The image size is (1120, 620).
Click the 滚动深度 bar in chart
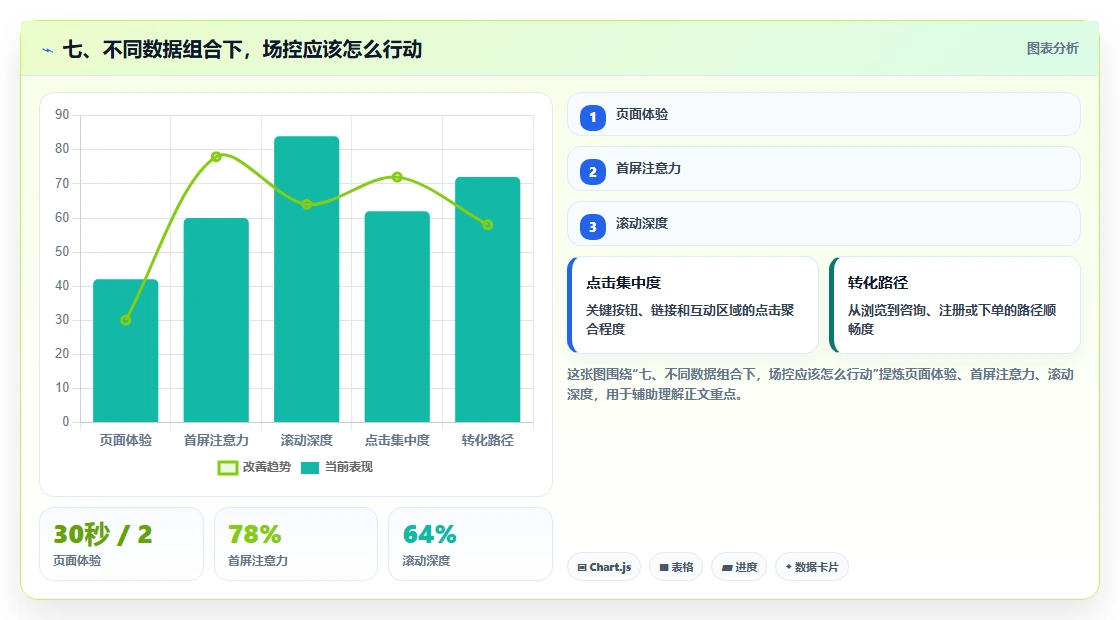pos(306,279)
